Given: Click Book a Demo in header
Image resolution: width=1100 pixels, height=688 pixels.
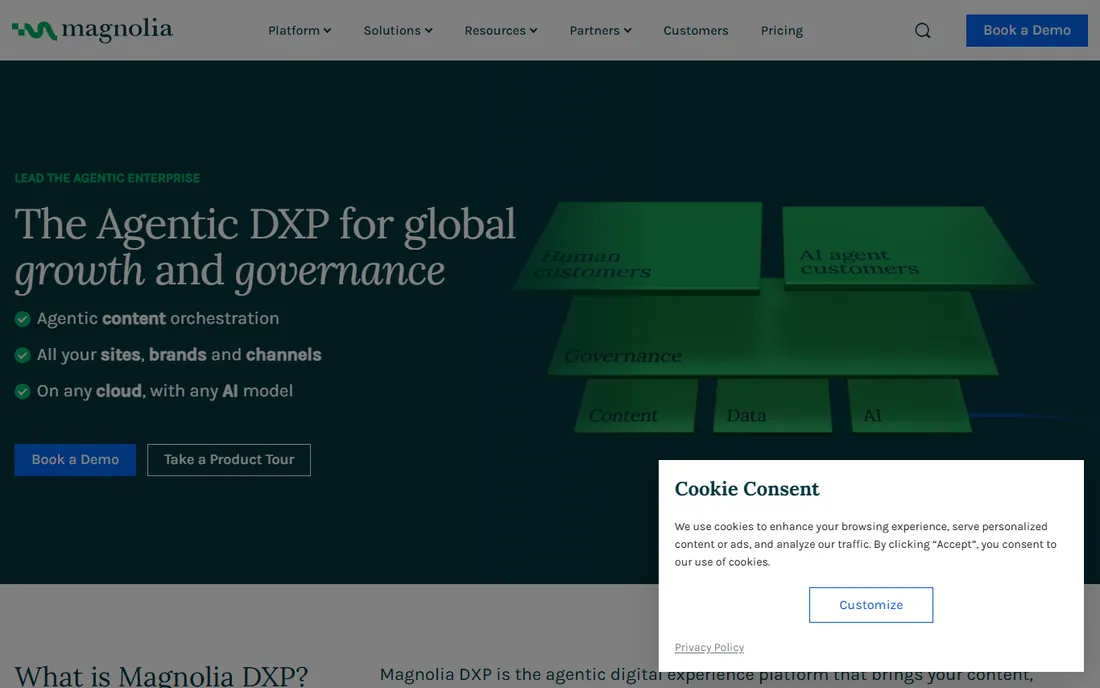Looking at the screenshot, I should point(1026,30).
